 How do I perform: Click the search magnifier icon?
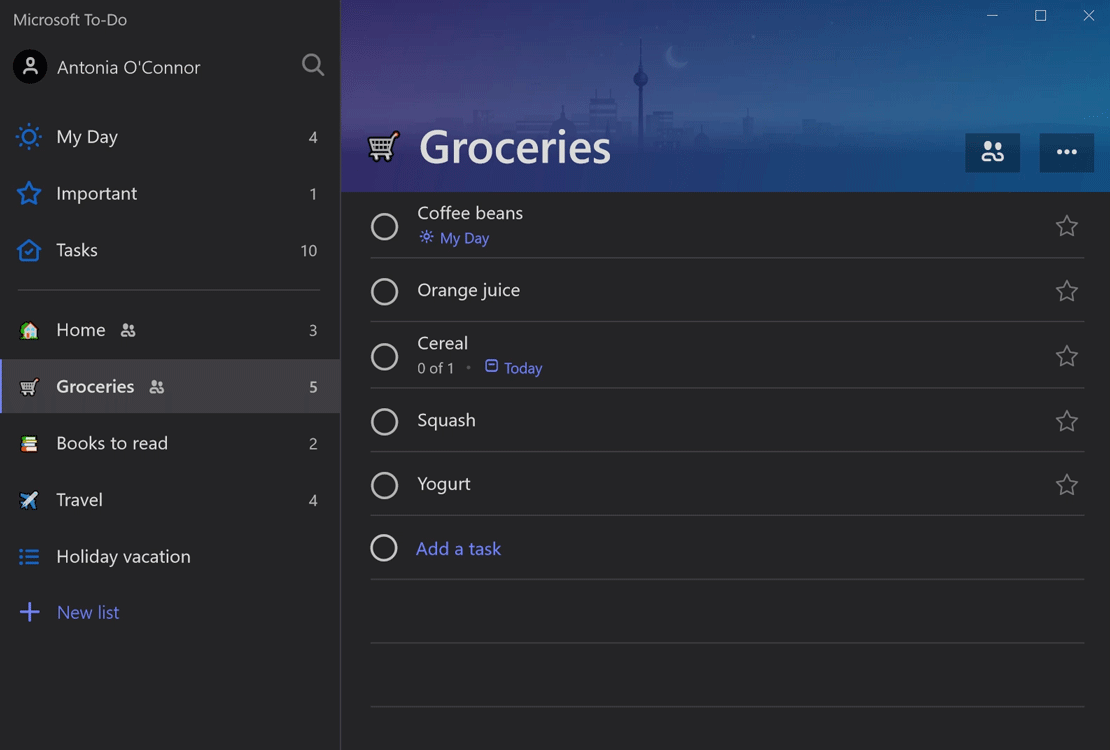coord(313,66)
